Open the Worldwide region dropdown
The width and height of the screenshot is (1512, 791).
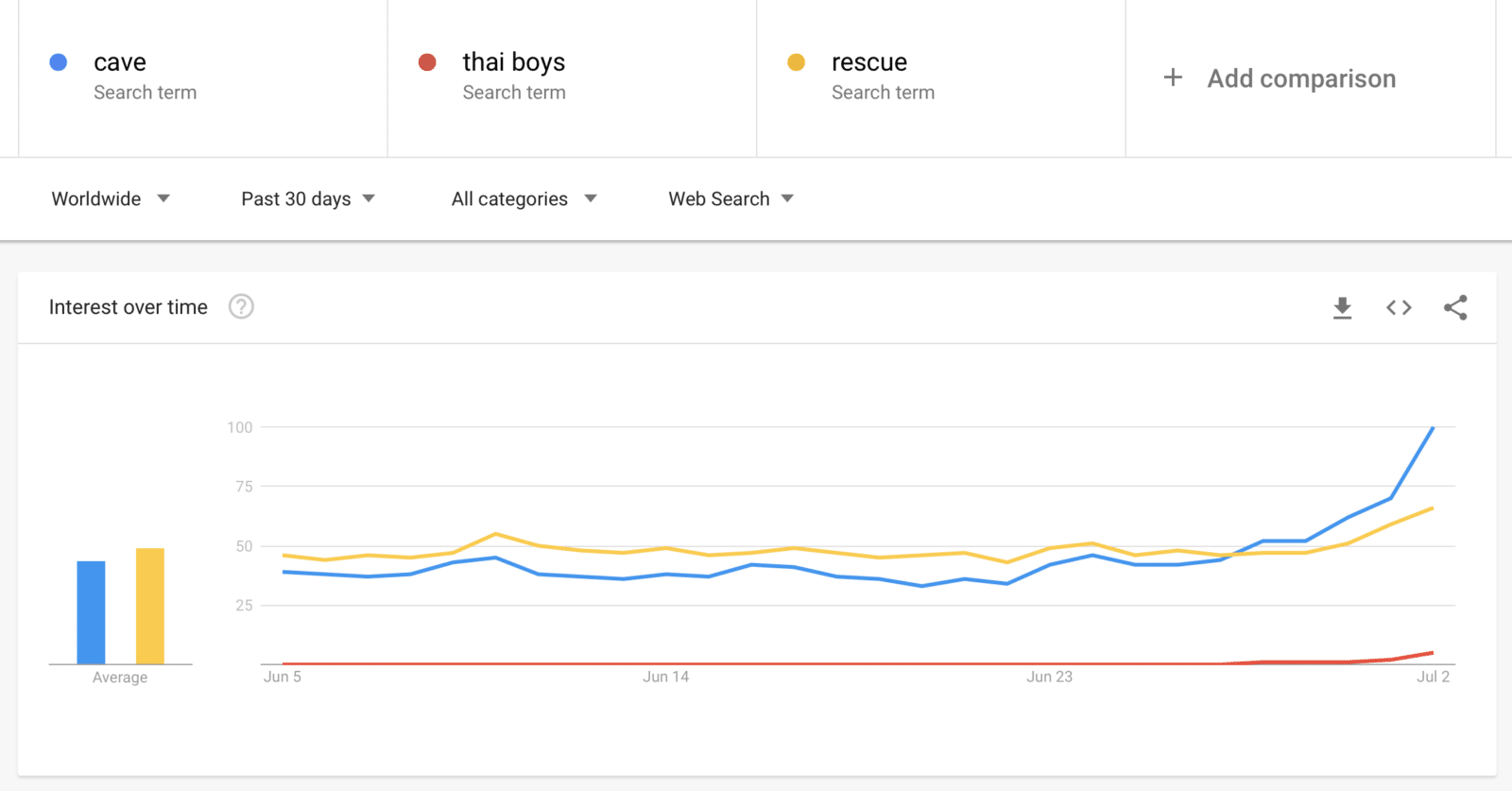click(x=111, y=198)
